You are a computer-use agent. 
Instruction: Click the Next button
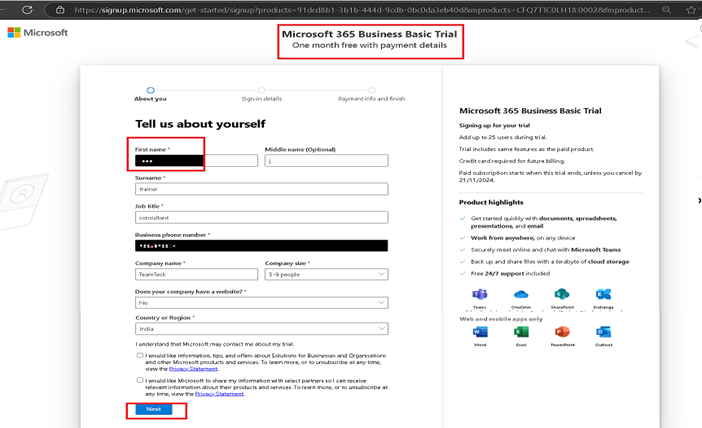[x=154, y=409]
